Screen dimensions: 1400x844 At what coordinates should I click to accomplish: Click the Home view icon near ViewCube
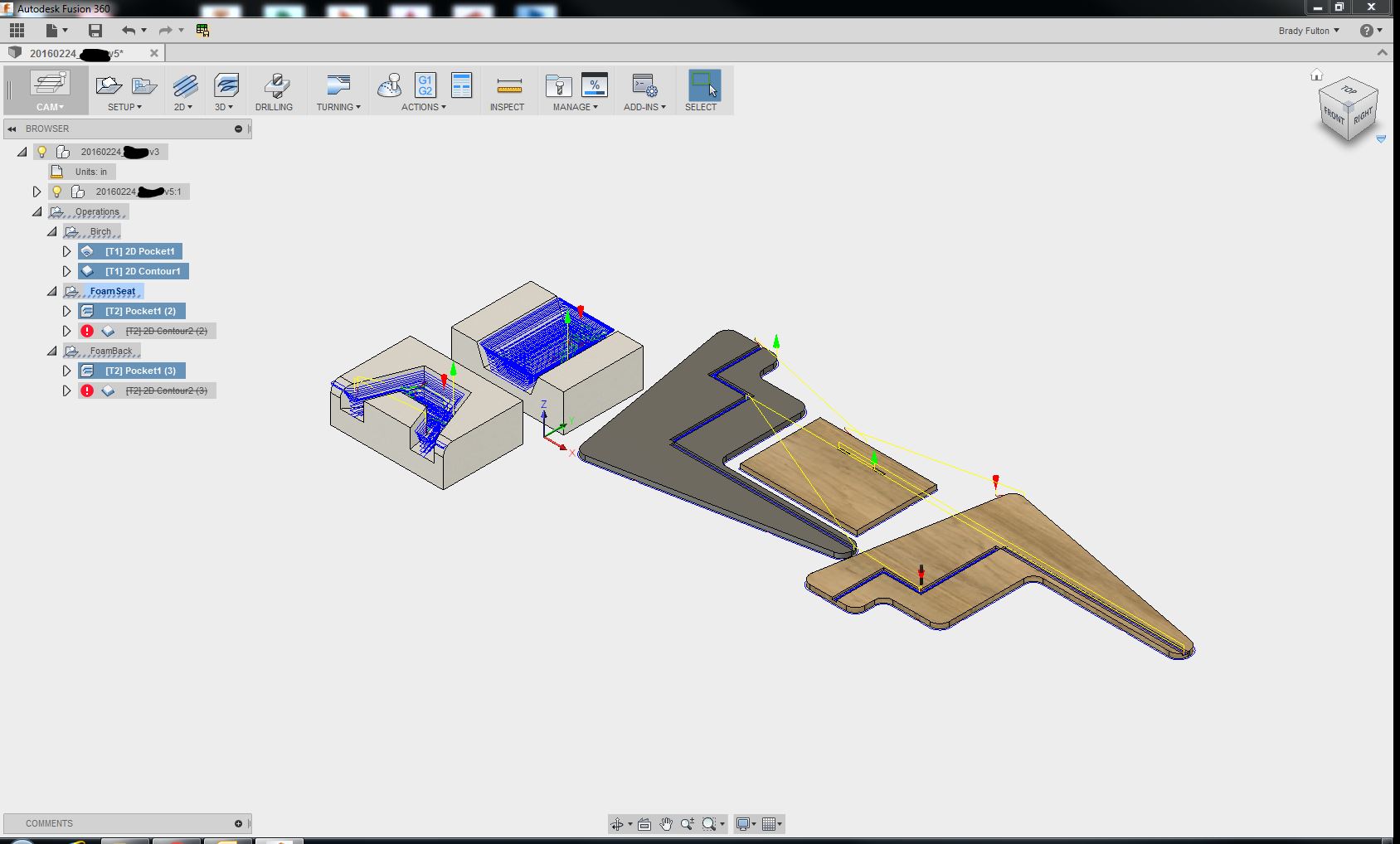tap(1316, 75)
